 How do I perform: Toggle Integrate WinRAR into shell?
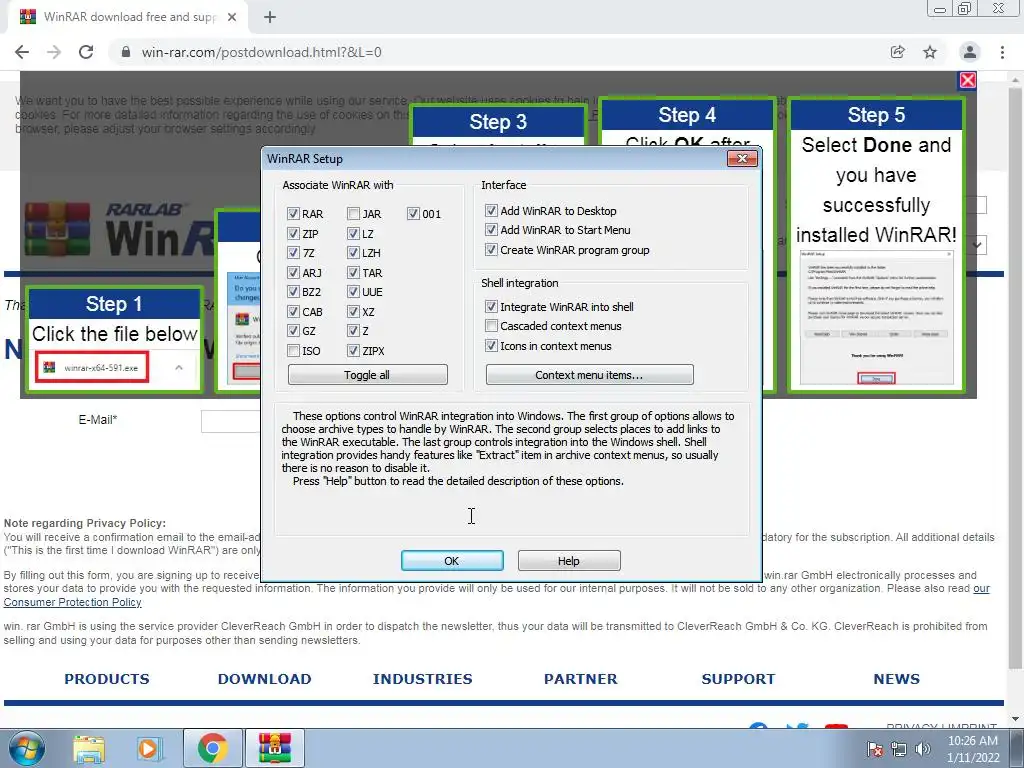tap(491, 306)
